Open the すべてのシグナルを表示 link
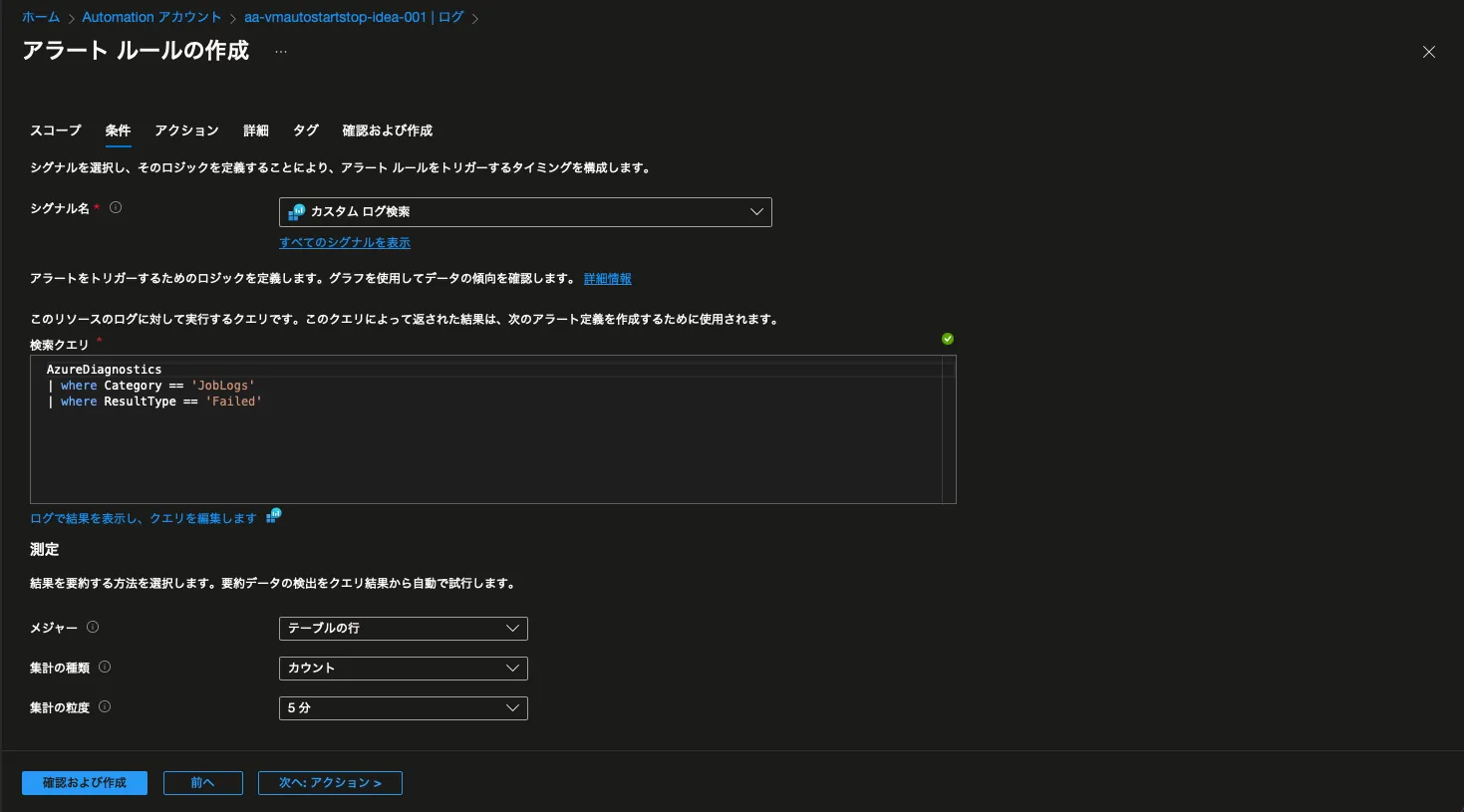 click(x=345, y=242)
